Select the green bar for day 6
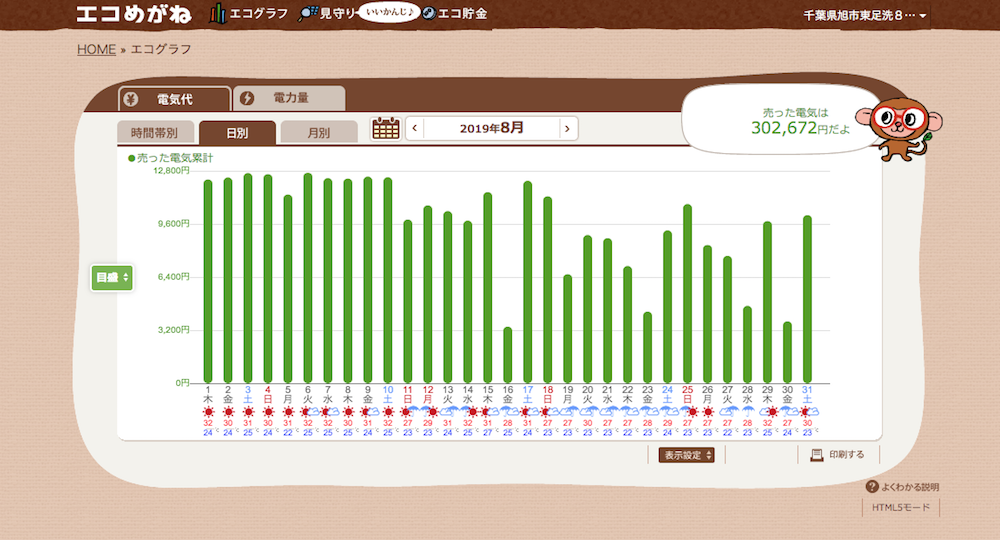The height and width of the screenshot is (540, 1000). 307,278
